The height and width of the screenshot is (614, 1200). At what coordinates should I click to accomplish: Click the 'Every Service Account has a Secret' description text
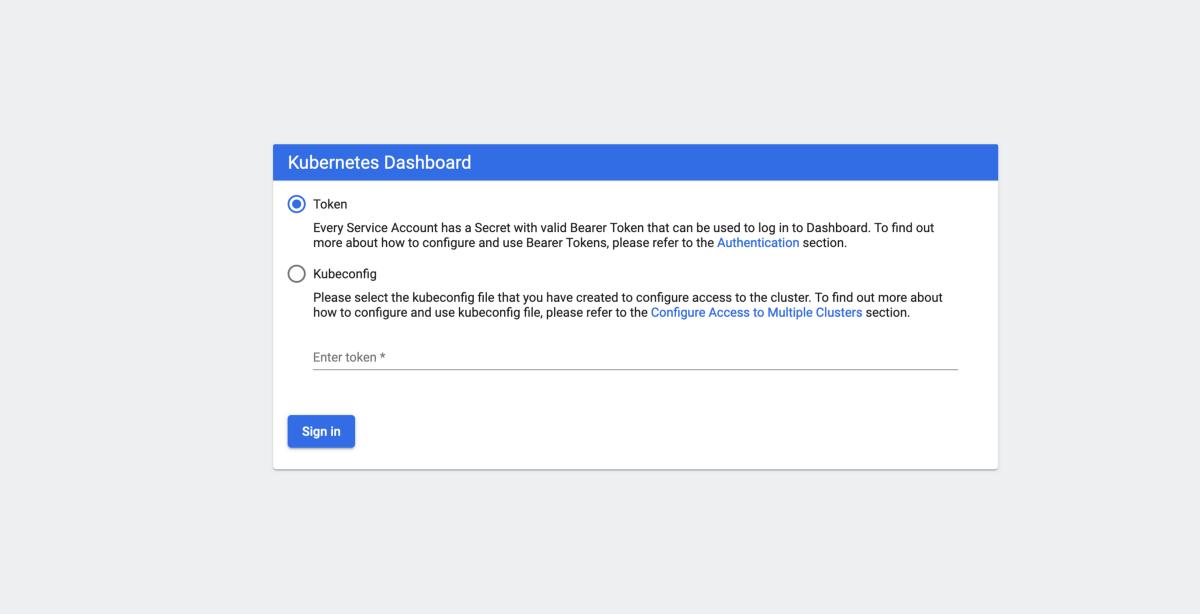tap(624, 236)
